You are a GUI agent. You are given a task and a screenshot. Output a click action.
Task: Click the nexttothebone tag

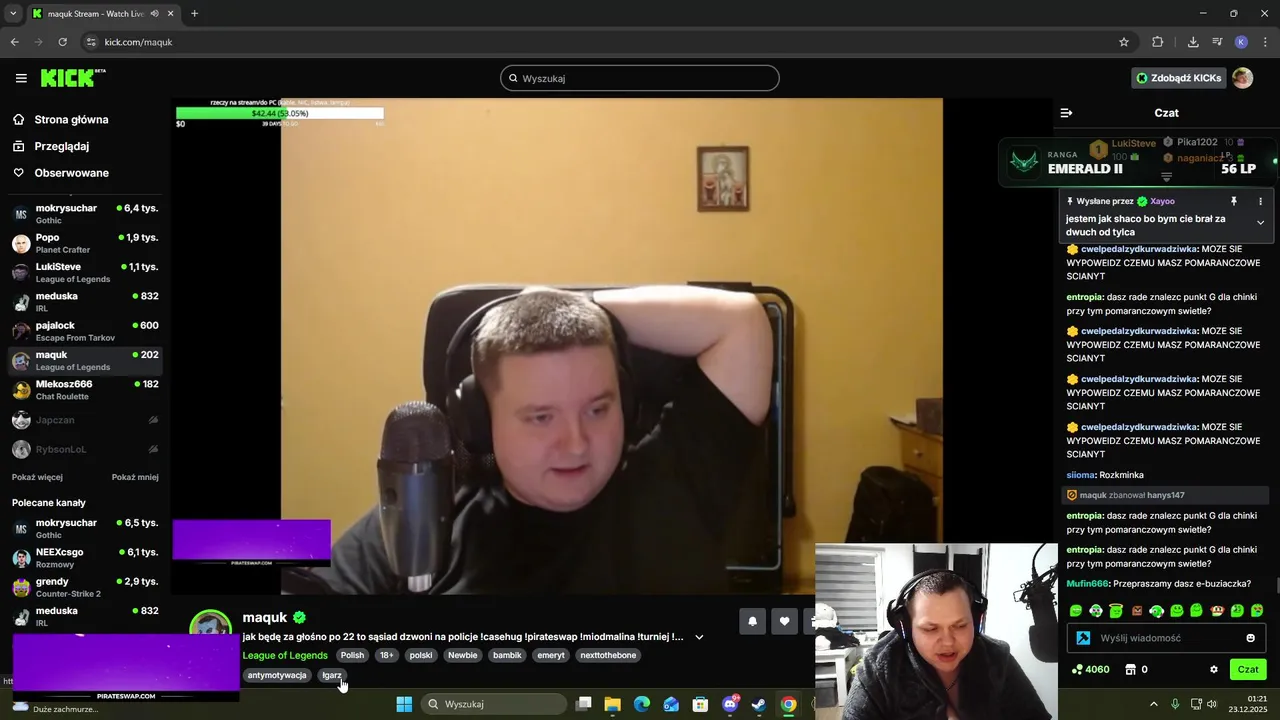(x=608, y=655)
